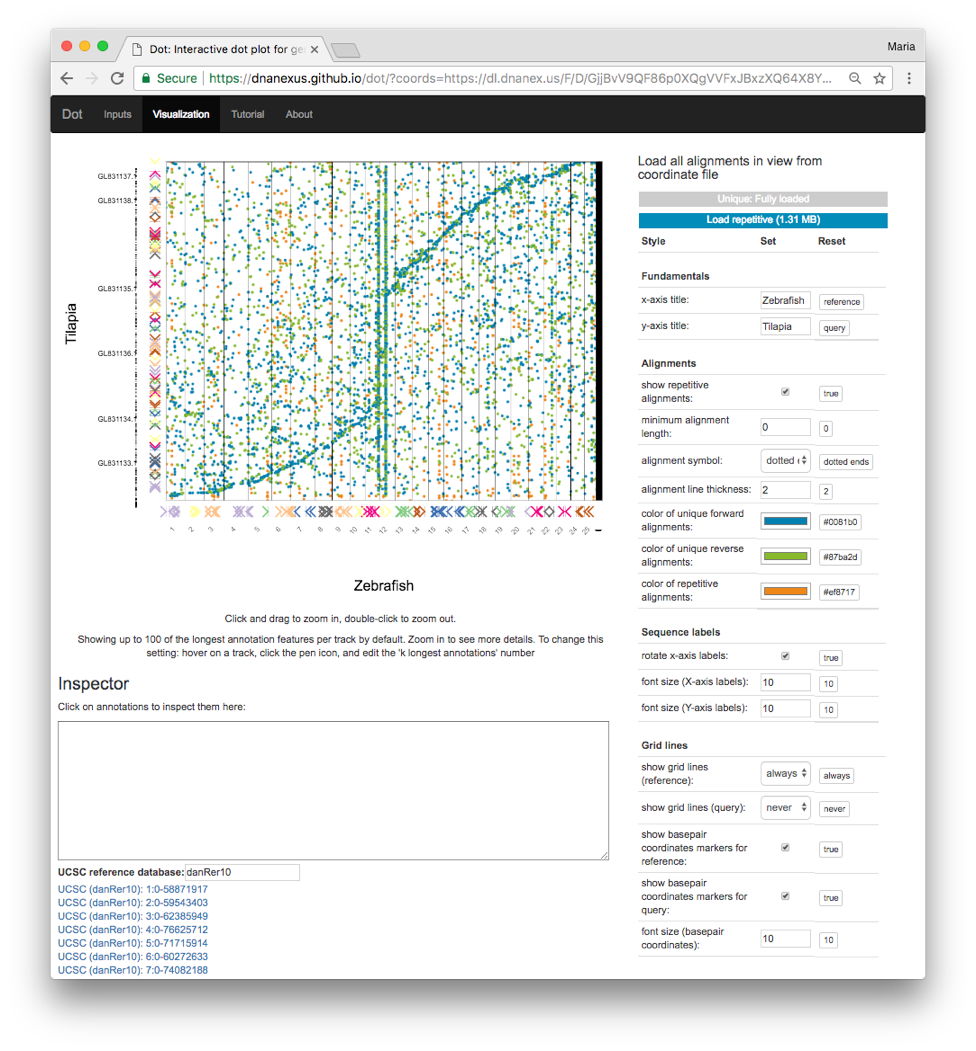Screen dimensions: 976x1051
Task: Reset y-axis title to query
Action: [834, 328]
